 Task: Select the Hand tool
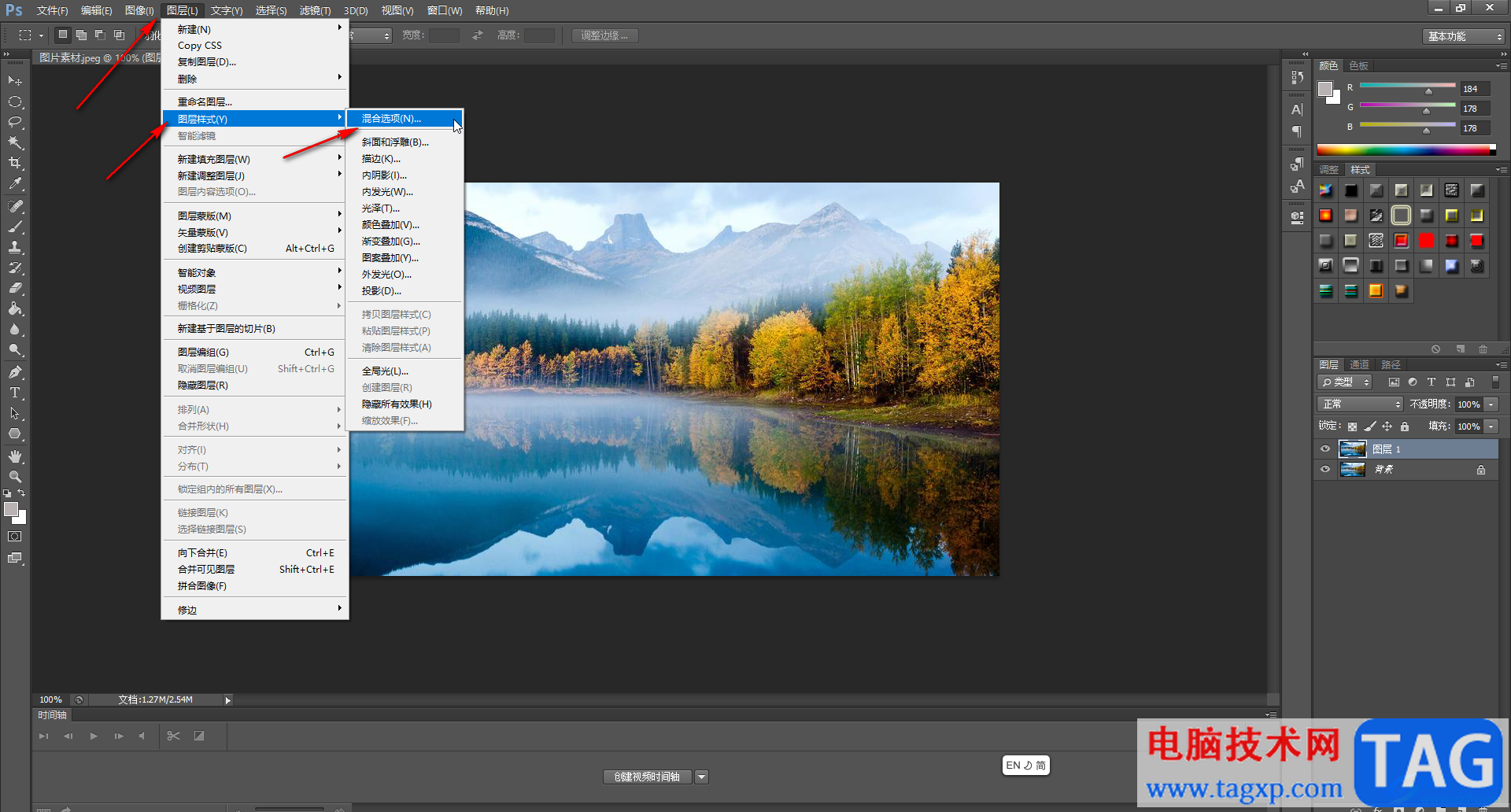pos(15,456)
